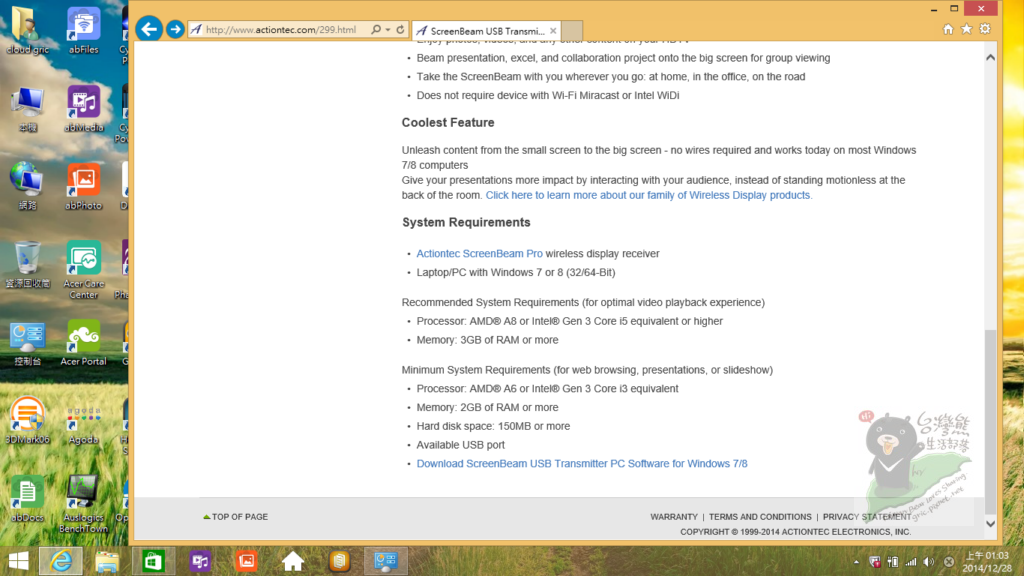Screen dimensions: 1024x576
Task: Open the Actiontec ScreenBeam Pro link
Action: tap(479, 253)
